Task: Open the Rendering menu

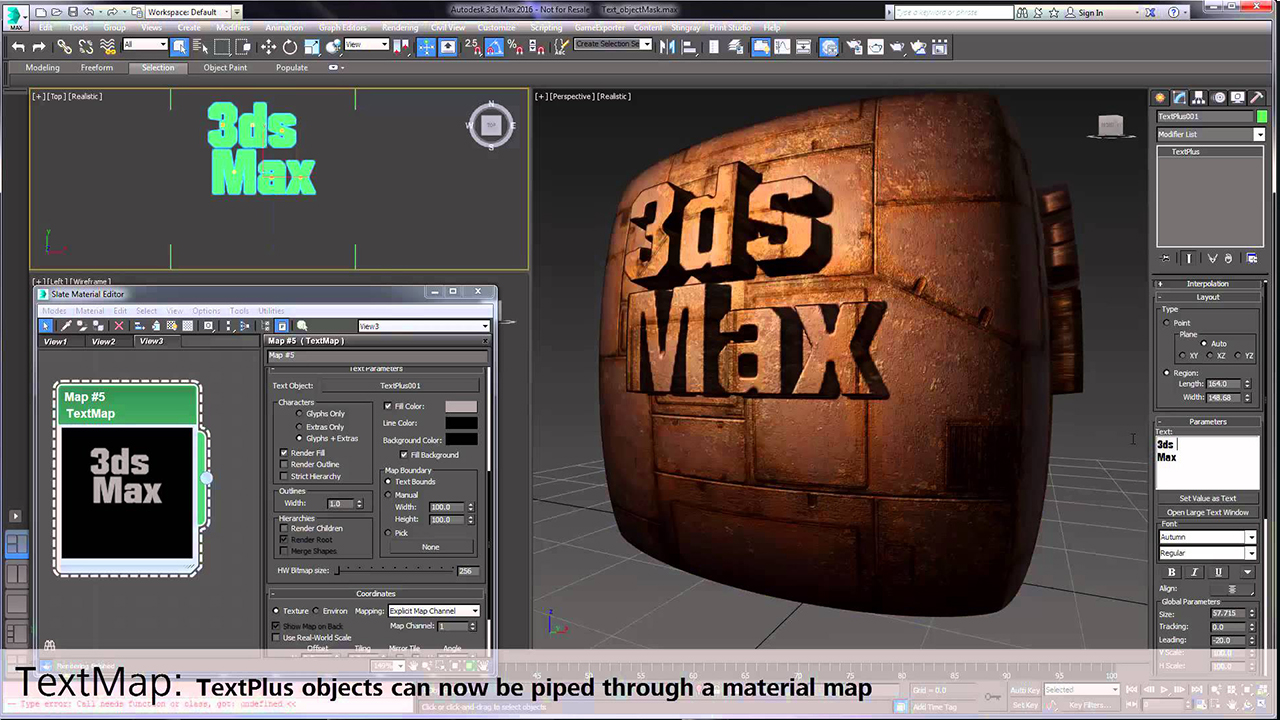Action: [400, 28]
